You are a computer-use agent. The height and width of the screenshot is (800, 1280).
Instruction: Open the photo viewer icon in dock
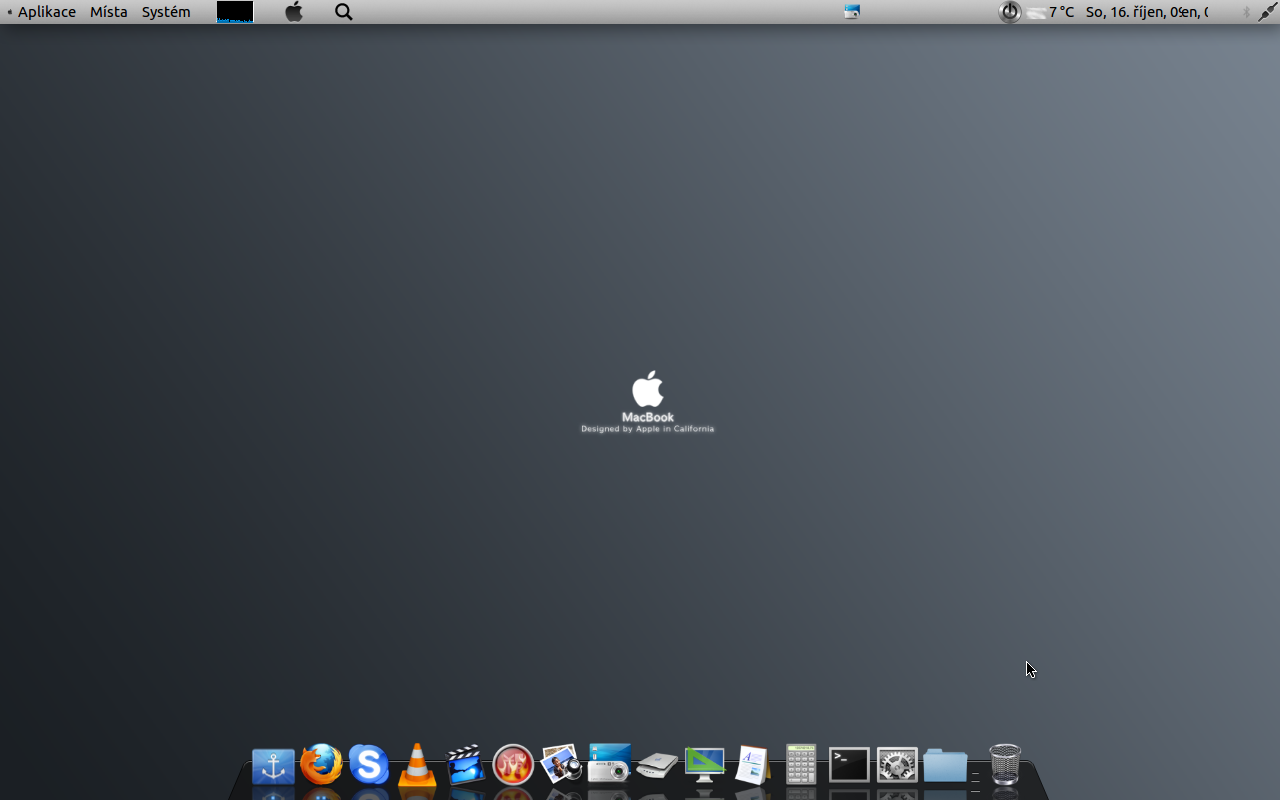(x=561, y=765)
